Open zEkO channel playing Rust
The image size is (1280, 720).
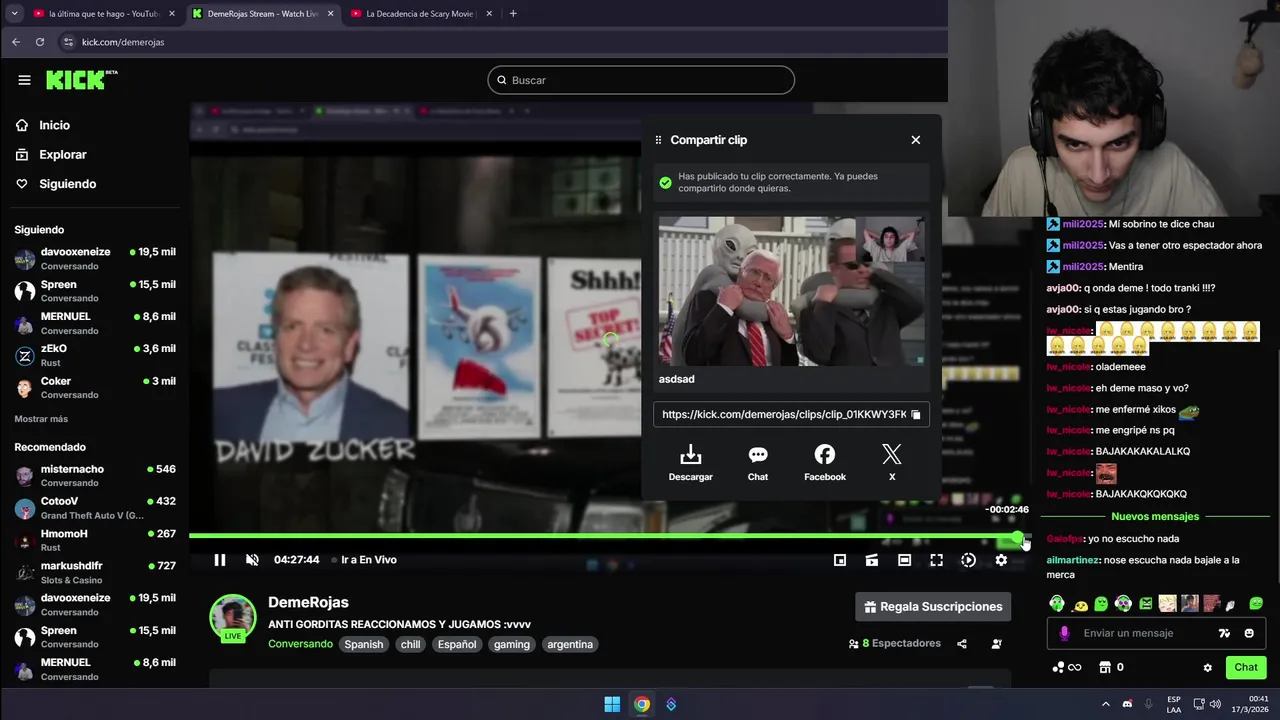pyautogui.click(x=95, y=355)
